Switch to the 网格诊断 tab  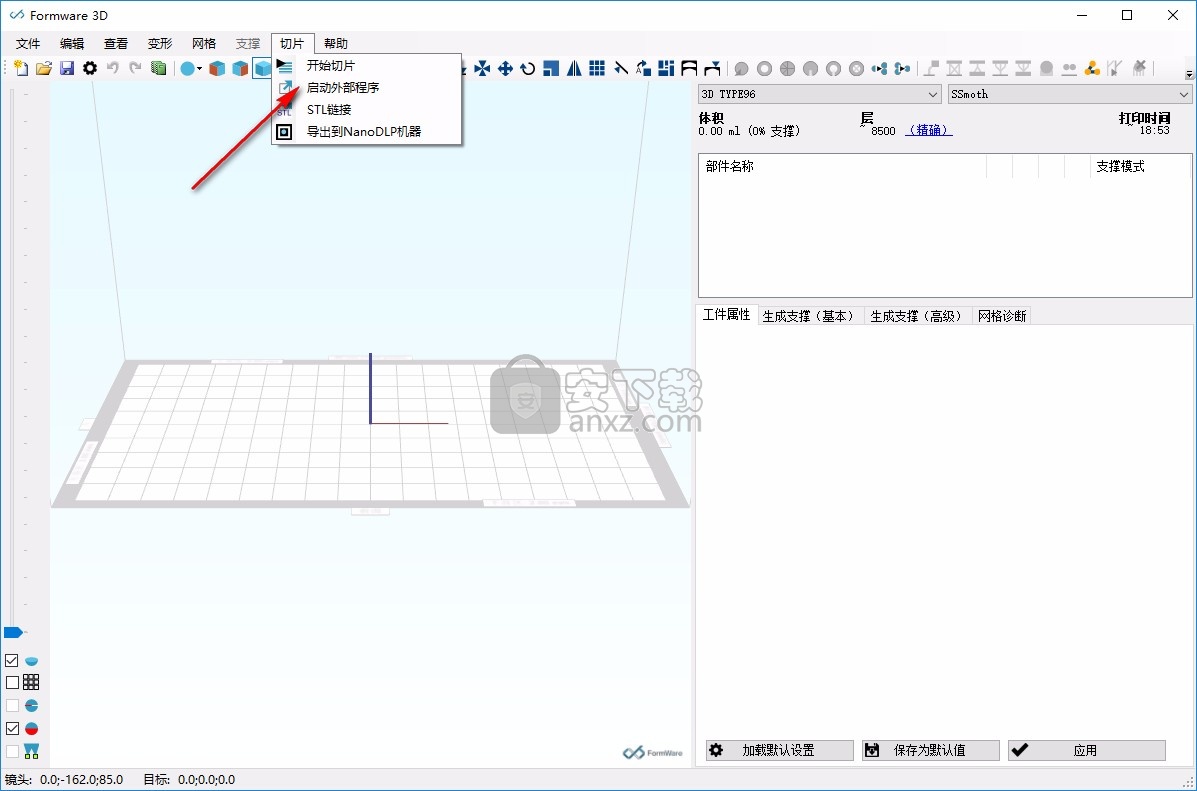coord(1002,316)
